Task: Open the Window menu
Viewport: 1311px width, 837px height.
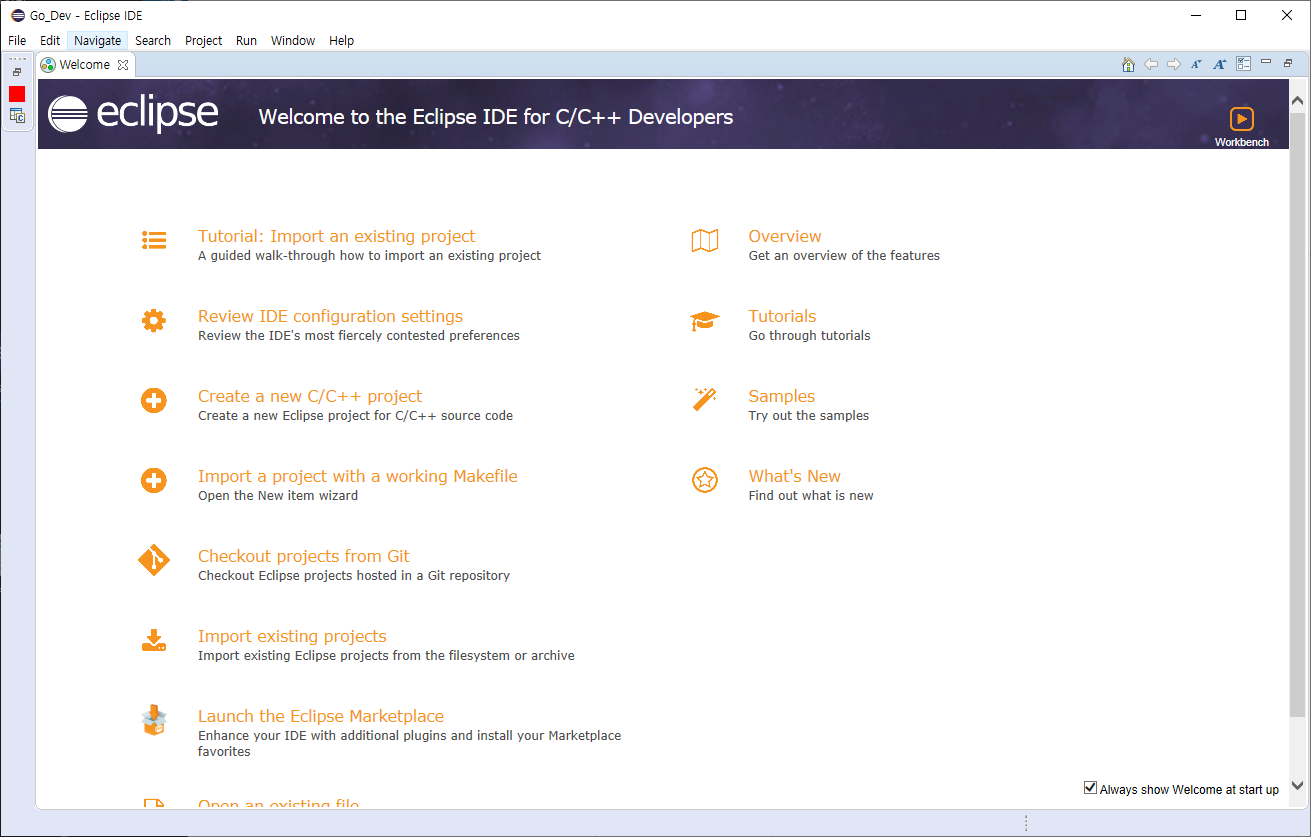Action: [x=293, y=41]
